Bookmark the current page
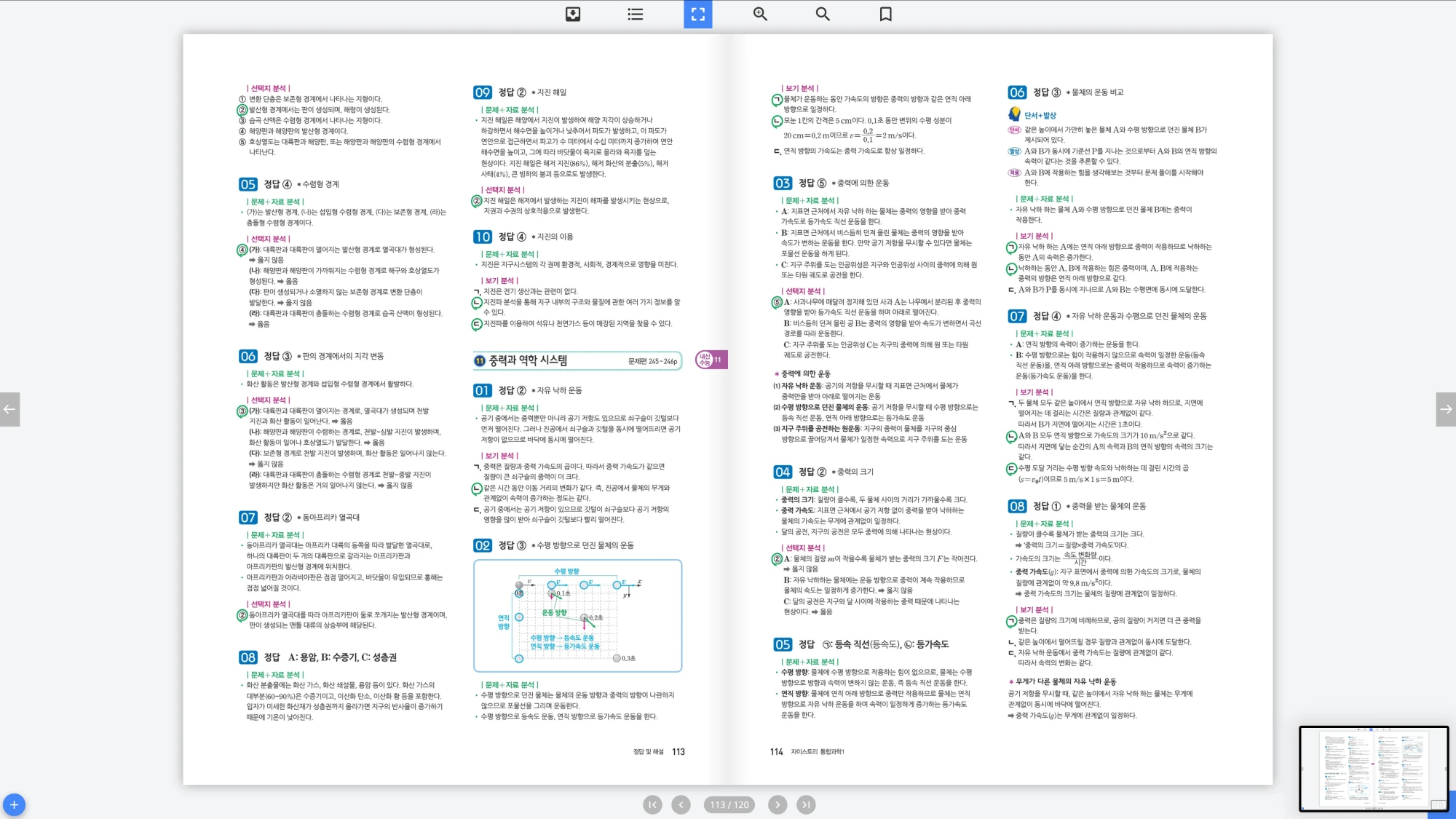Screen dimensions: 1456x819 pyautogui.click(x=885, y=14)
